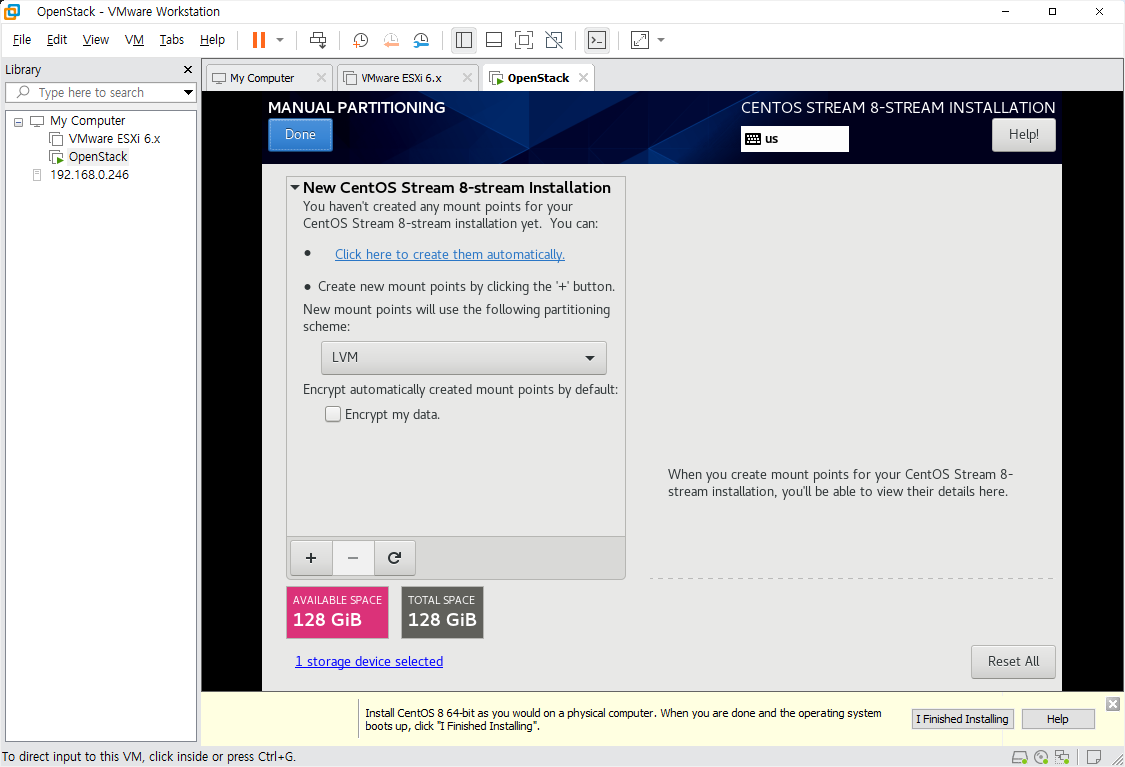This screenshot has height=767, width=1125.
Task: Open the View menu
Action: (95, 39)
